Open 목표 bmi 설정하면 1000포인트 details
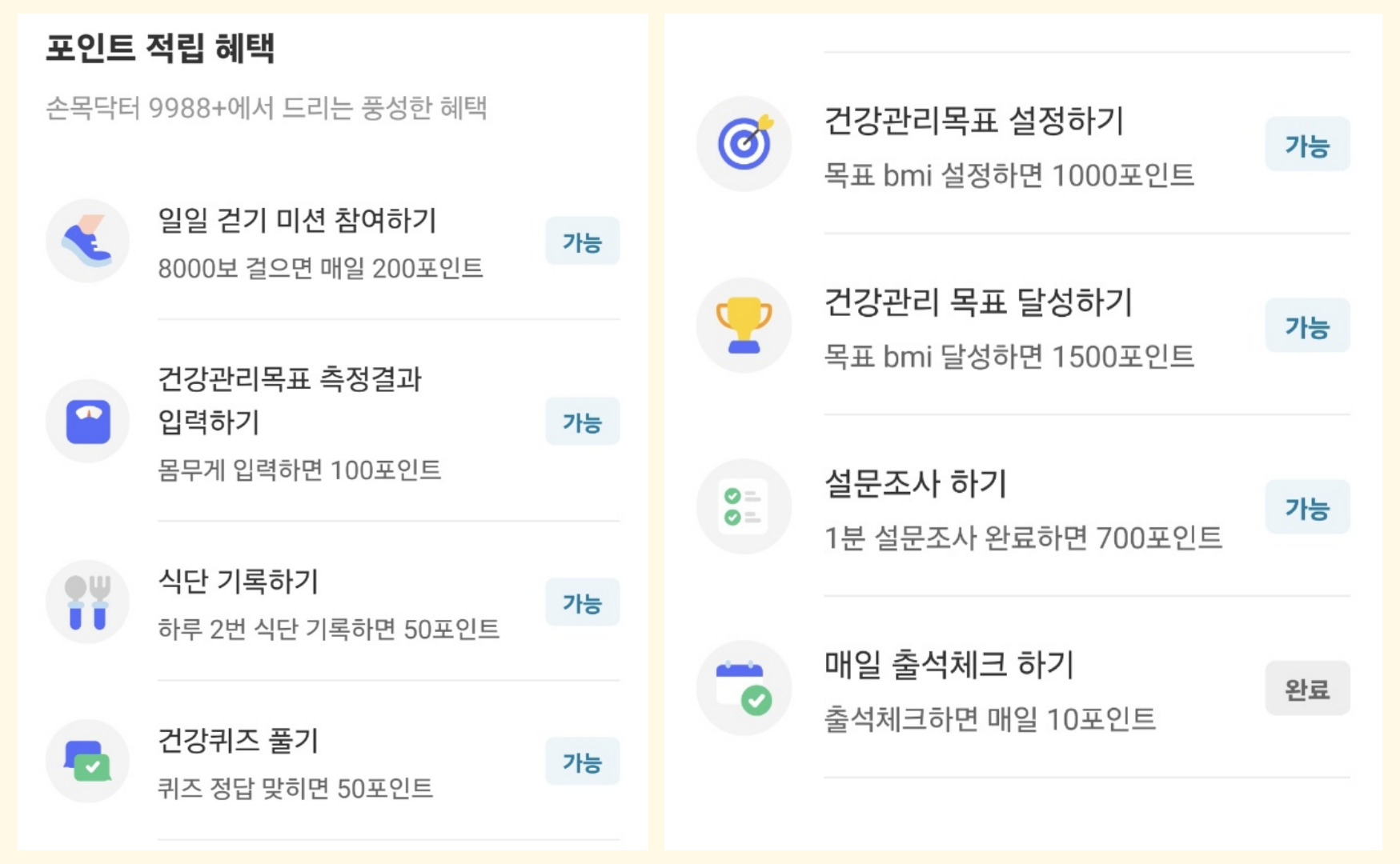Viewport: 1400px width, 864px height. click(x=1009, y=175)
